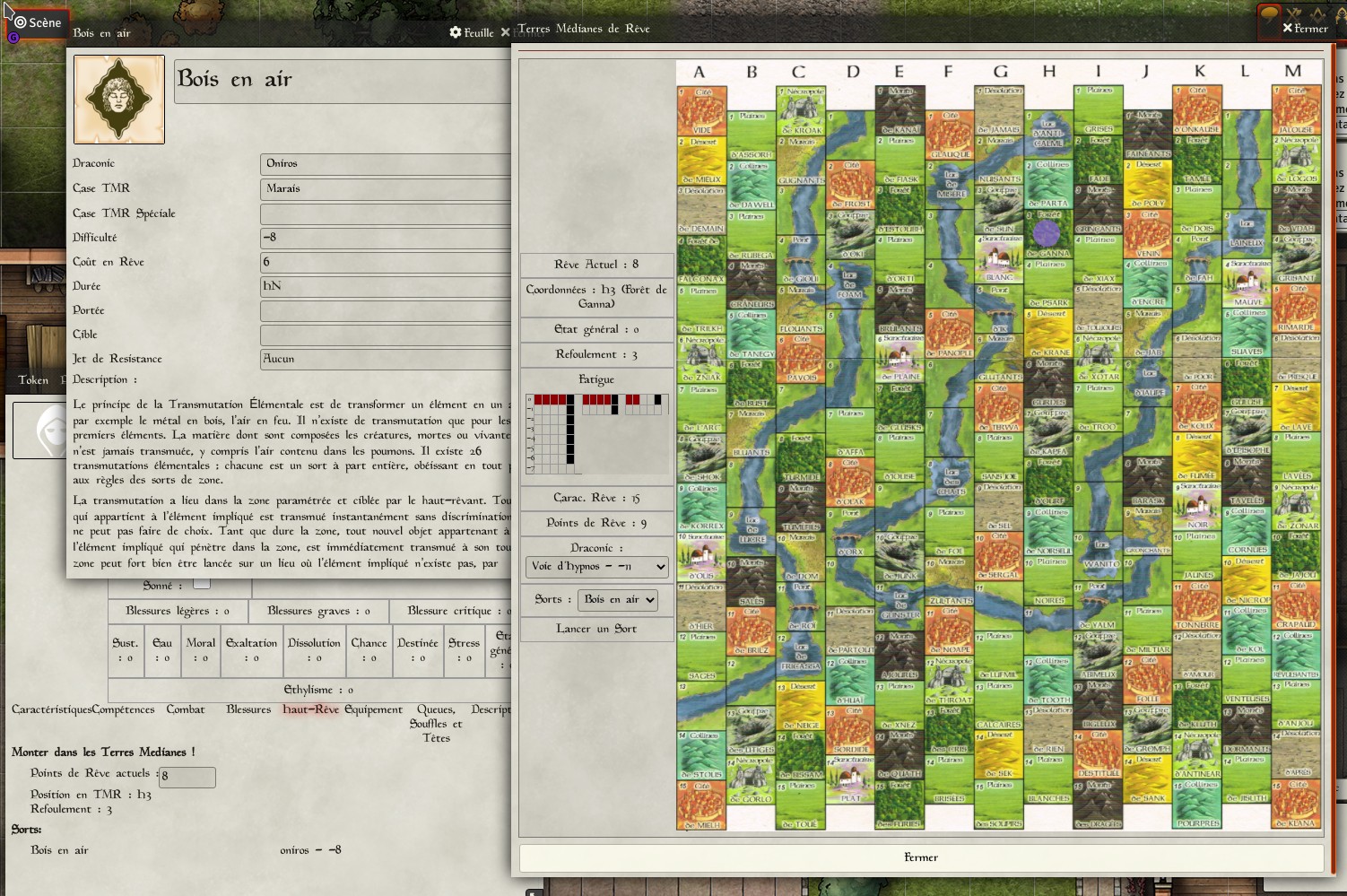Viewport: 1347px width, 896px height.
Task: Open Bois en air in the Sorts list
Action: click(59, 849)
